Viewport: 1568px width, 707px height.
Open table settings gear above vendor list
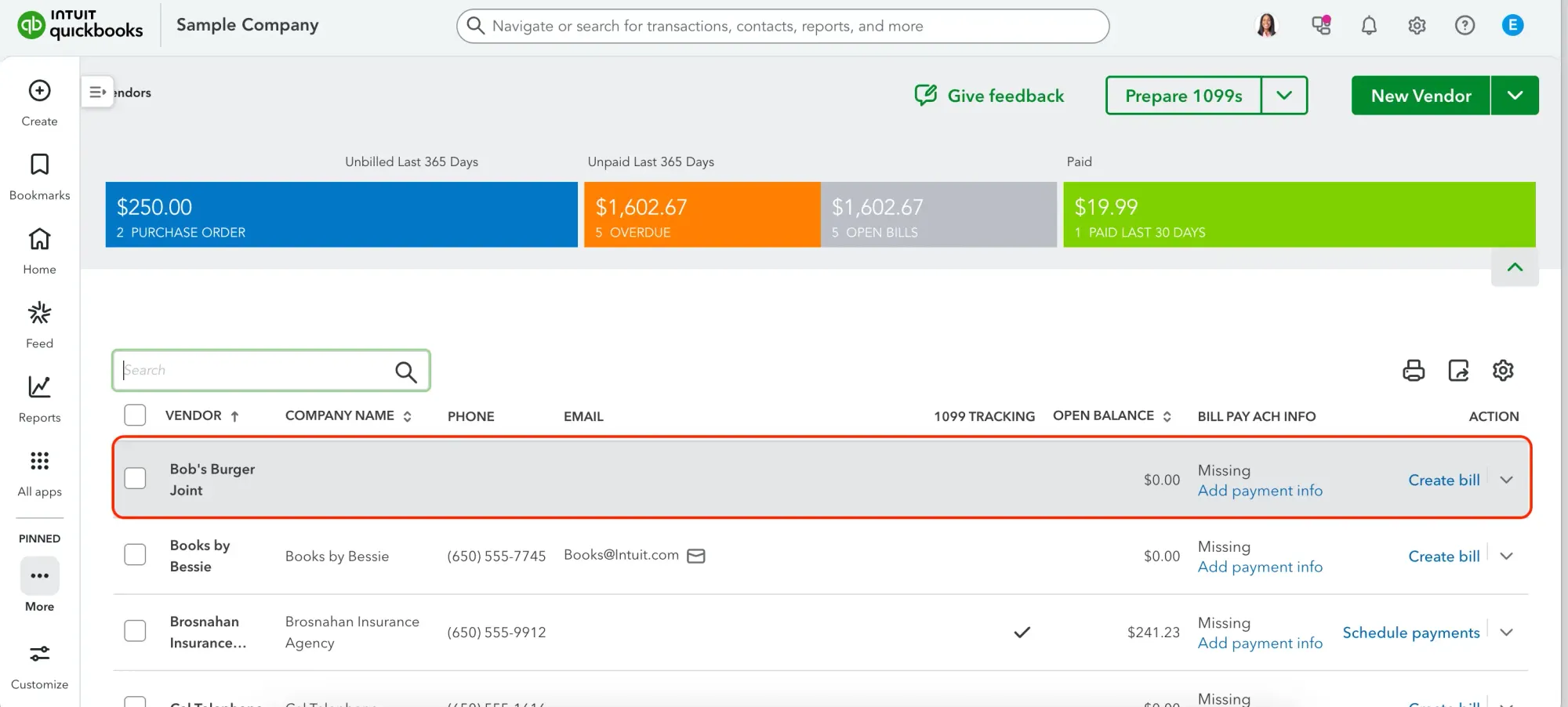tap(1503, 371)
